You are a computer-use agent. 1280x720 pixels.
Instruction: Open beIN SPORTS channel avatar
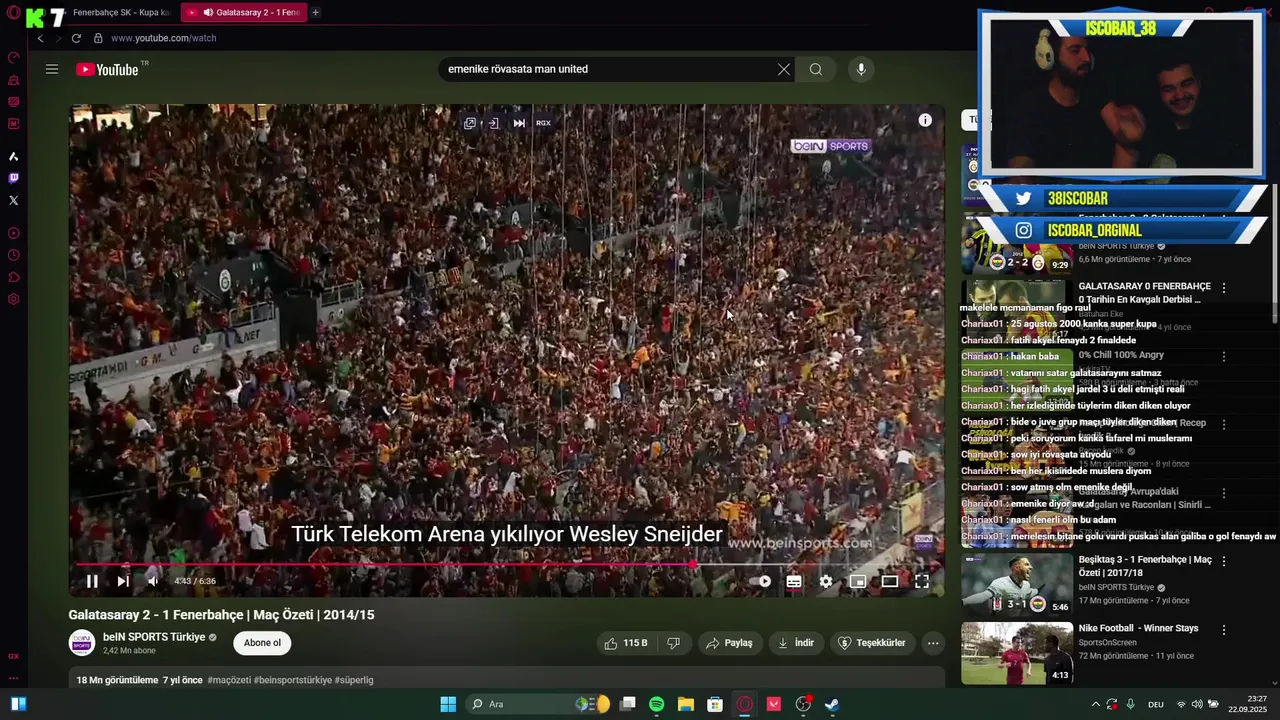(x=82, y=643)
